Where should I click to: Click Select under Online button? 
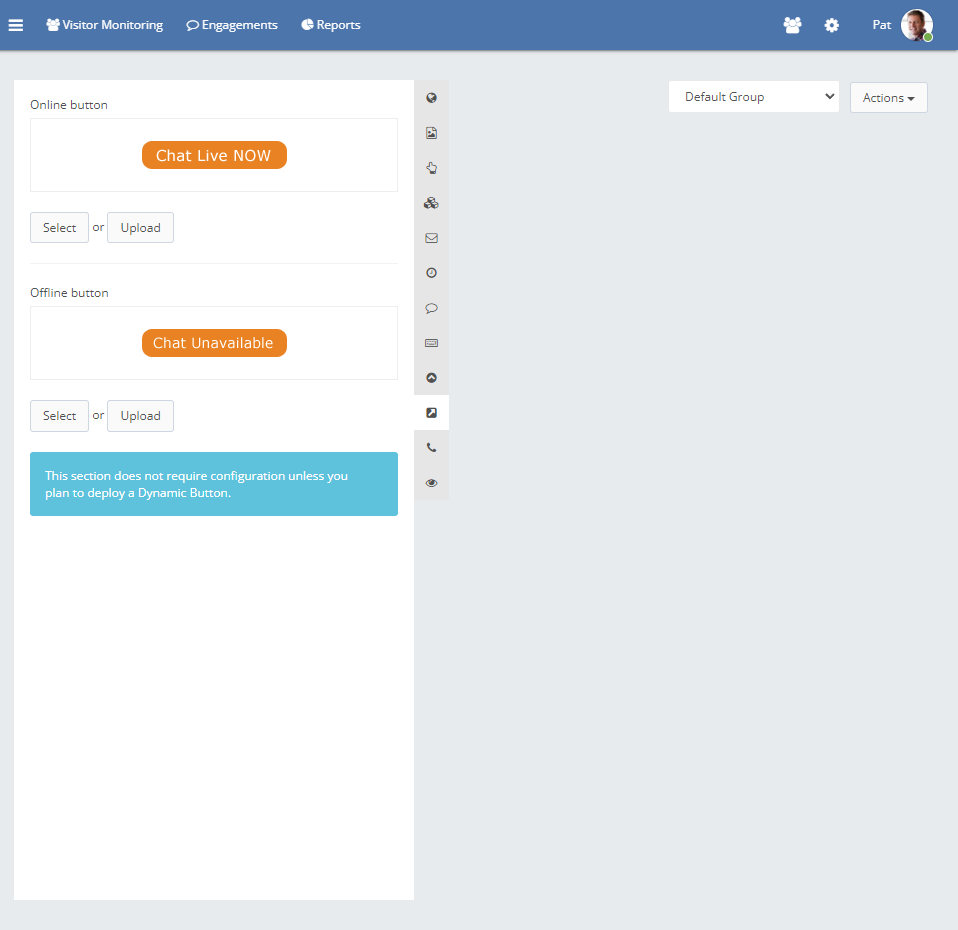tap(59, 228)
